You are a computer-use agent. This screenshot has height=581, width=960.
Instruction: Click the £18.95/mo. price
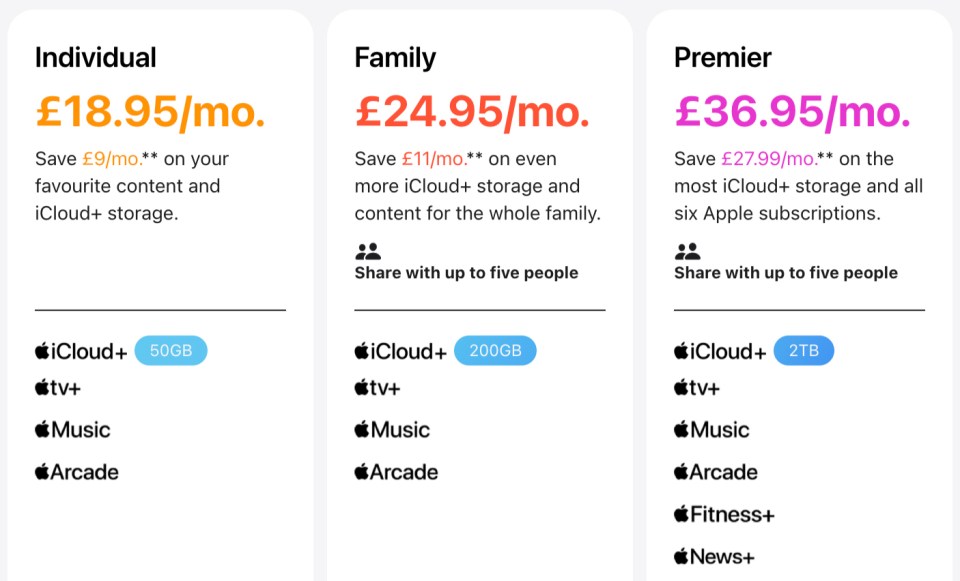point(151,112)
